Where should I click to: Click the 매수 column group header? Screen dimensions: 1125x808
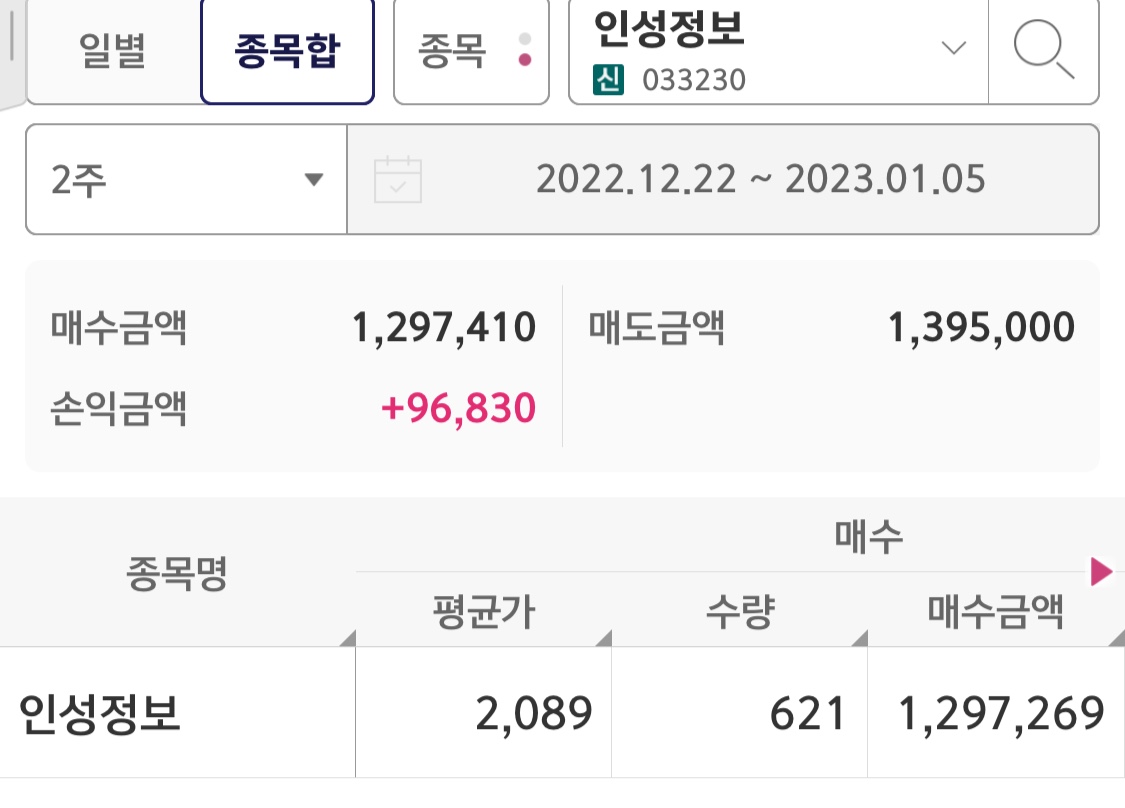(x=868, y=538)
